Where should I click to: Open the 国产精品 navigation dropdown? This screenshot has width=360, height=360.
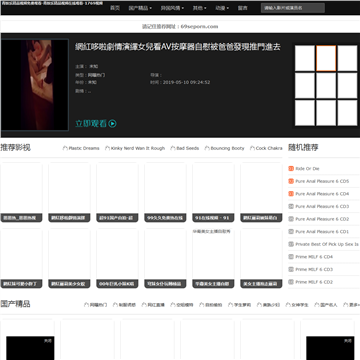point(140,8)
